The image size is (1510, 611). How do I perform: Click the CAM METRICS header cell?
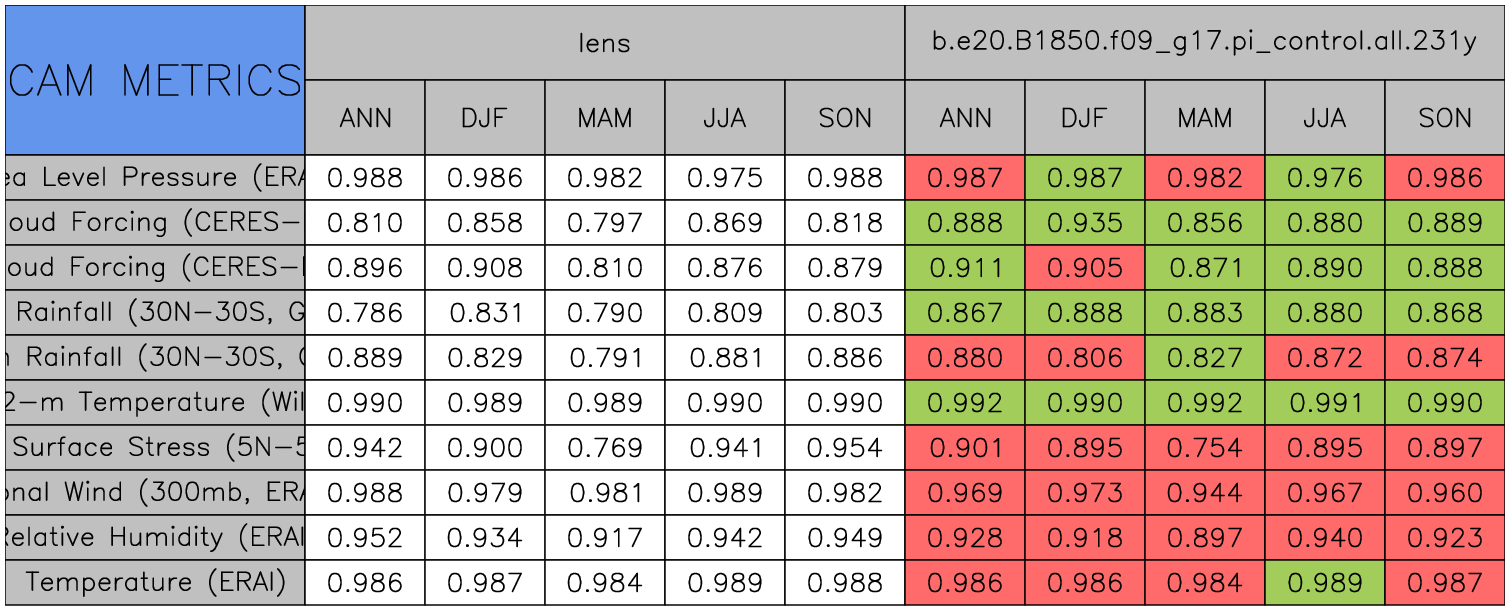tap(155, 80)
